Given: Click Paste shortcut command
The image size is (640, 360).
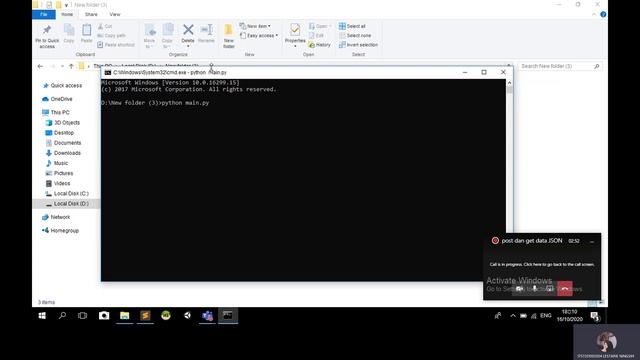Looking at the screenshot, I should (x=116, y=44).
